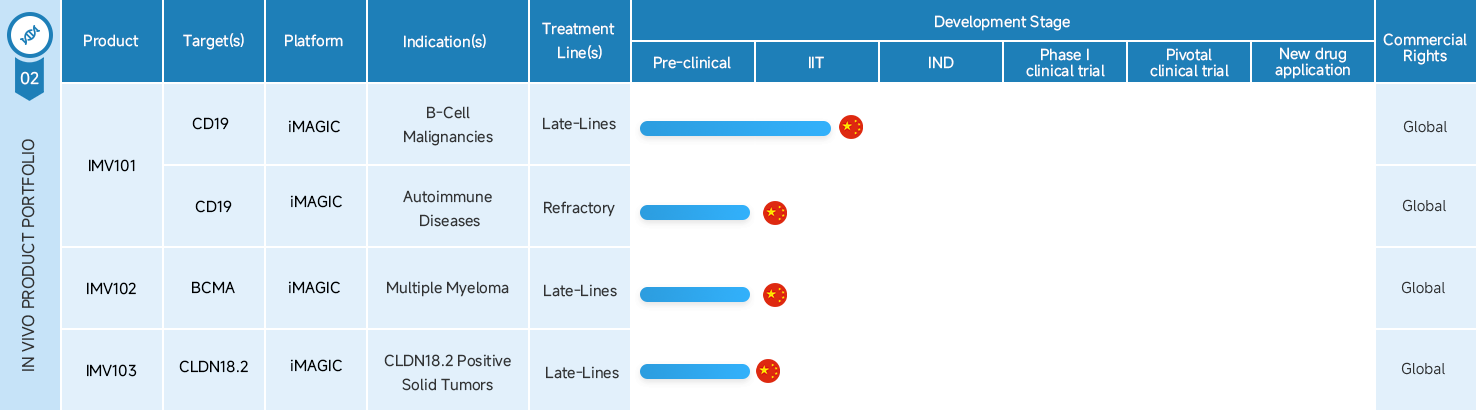The width and height of the screenshot is (1476, 410).
Task: Select the Phase I clinical trial header
Action: tap(1065, 62)
